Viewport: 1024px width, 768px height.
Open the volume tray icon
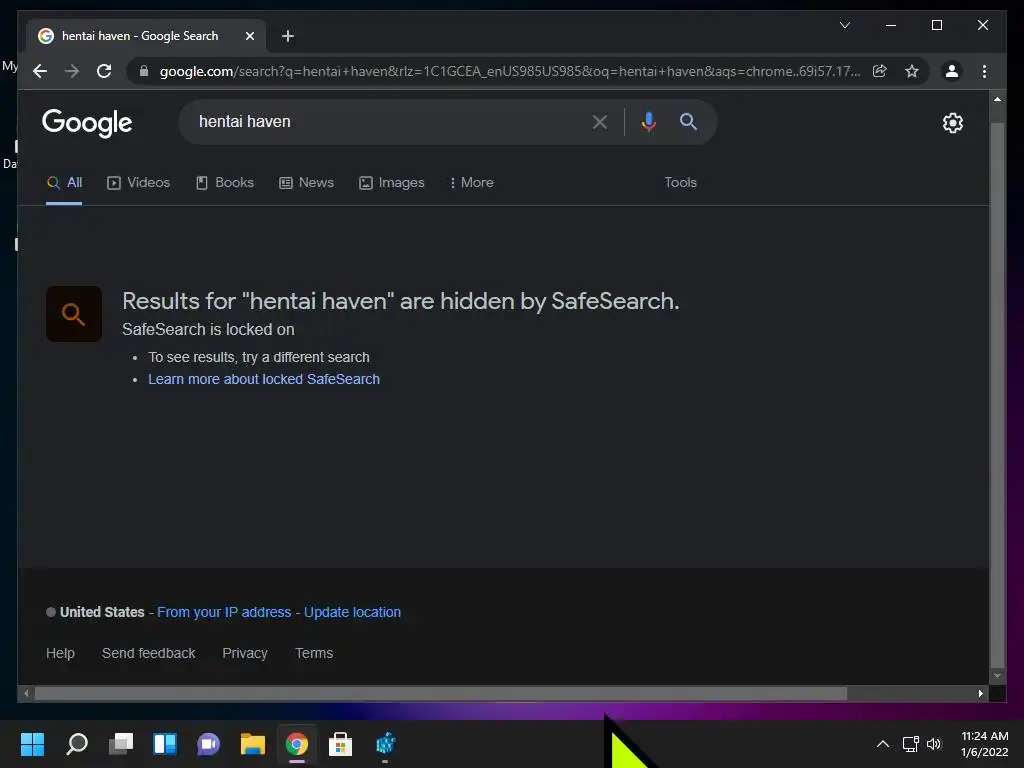tap(935, 744)
